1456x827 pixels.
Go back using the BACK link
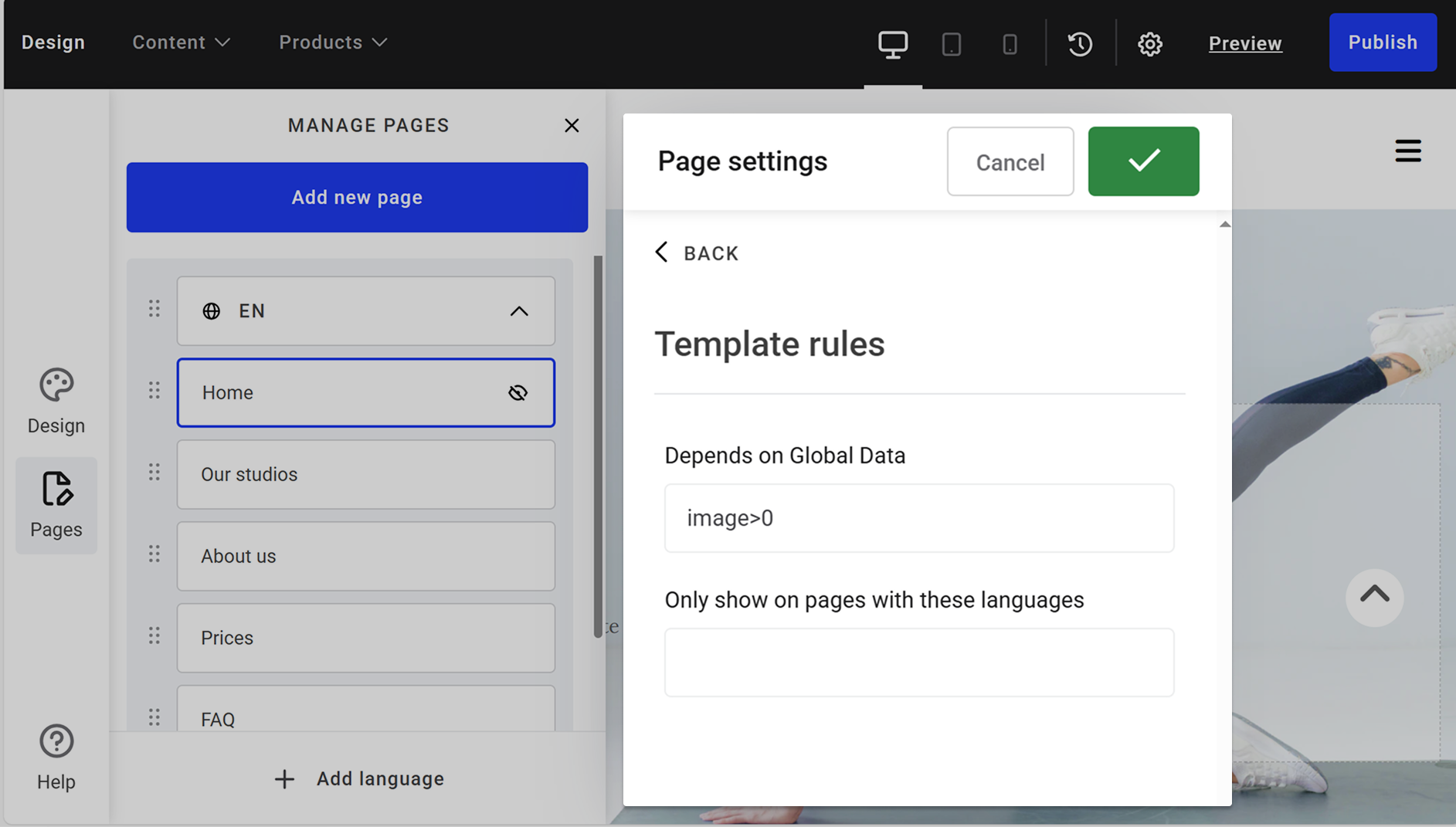pos(696,253)
